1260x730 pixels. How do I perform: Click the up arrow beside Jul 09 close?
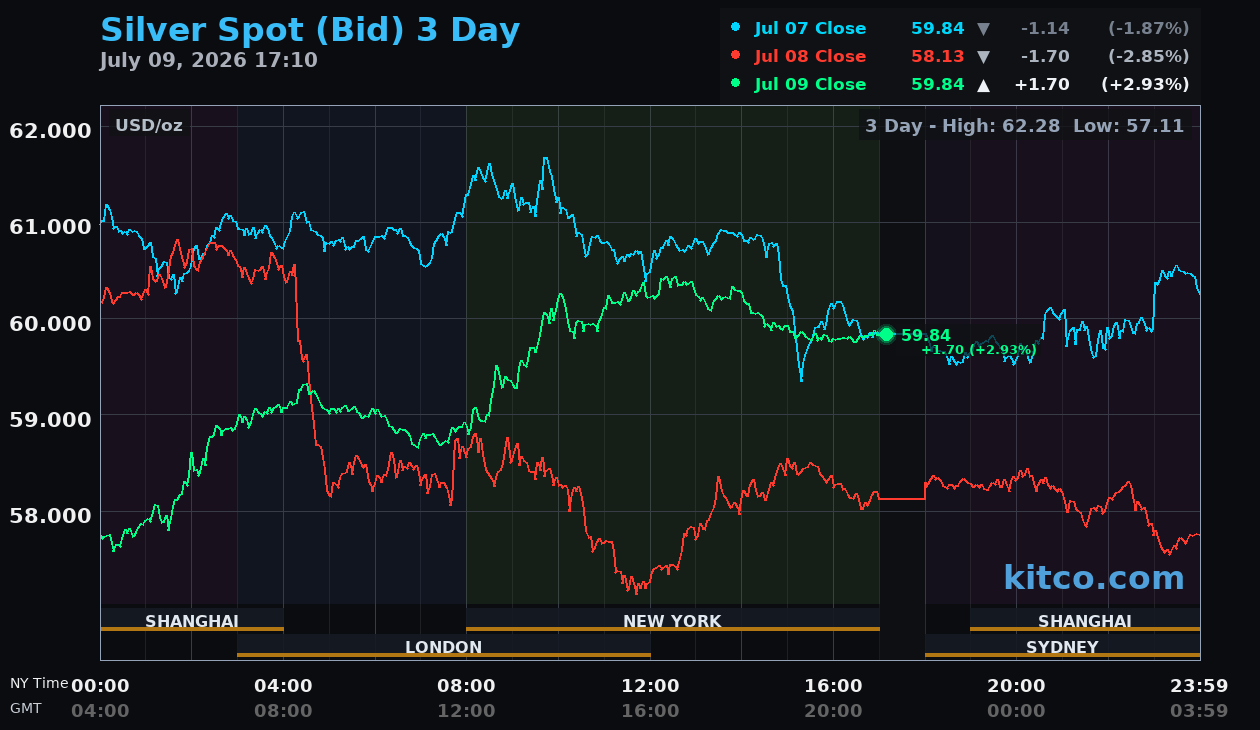click(x=983, y=85)
